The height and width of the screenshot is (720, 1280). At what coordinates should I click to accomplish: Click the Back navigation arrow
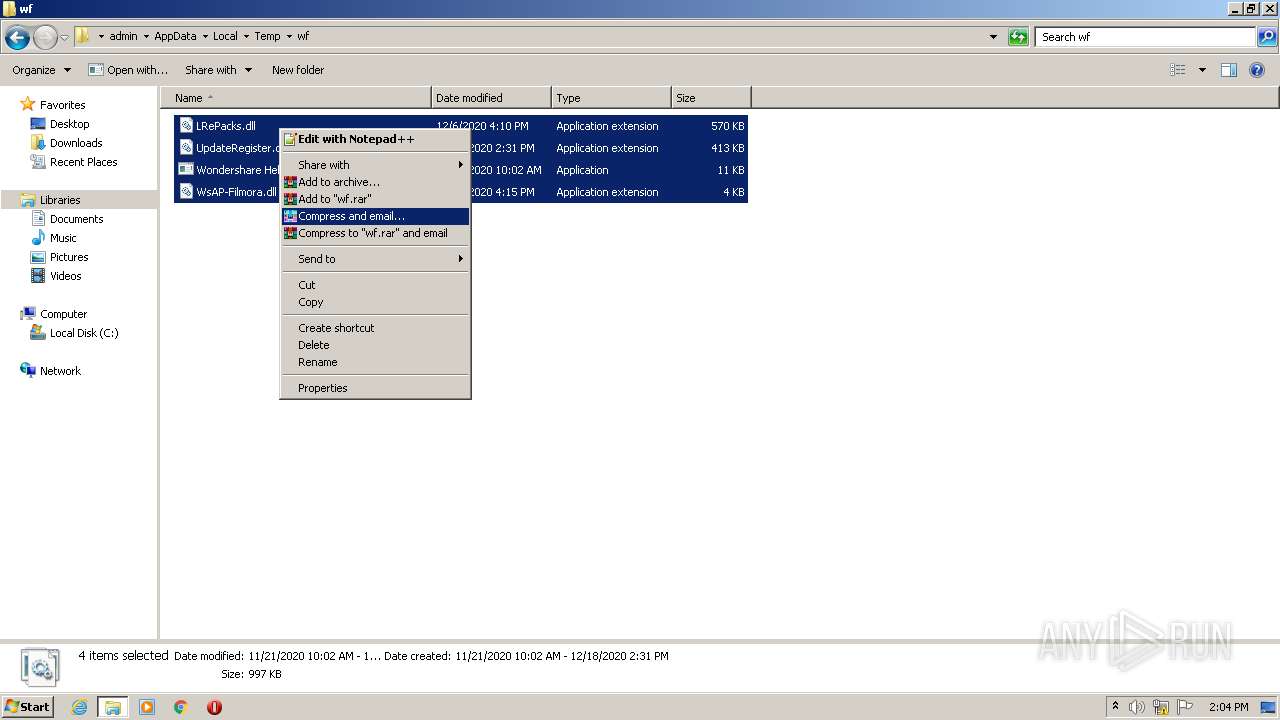pos(17,38)
